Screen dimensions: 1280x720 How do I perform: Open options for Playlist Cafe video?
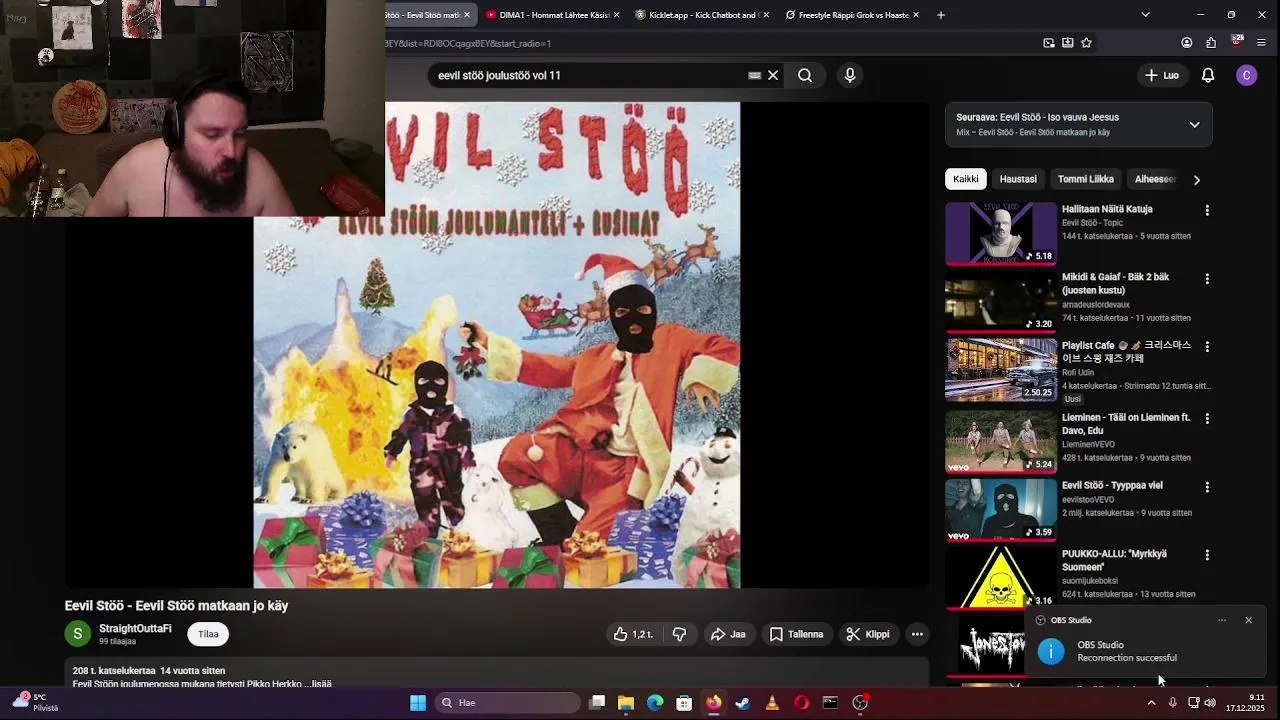[x=1207, y=346]
